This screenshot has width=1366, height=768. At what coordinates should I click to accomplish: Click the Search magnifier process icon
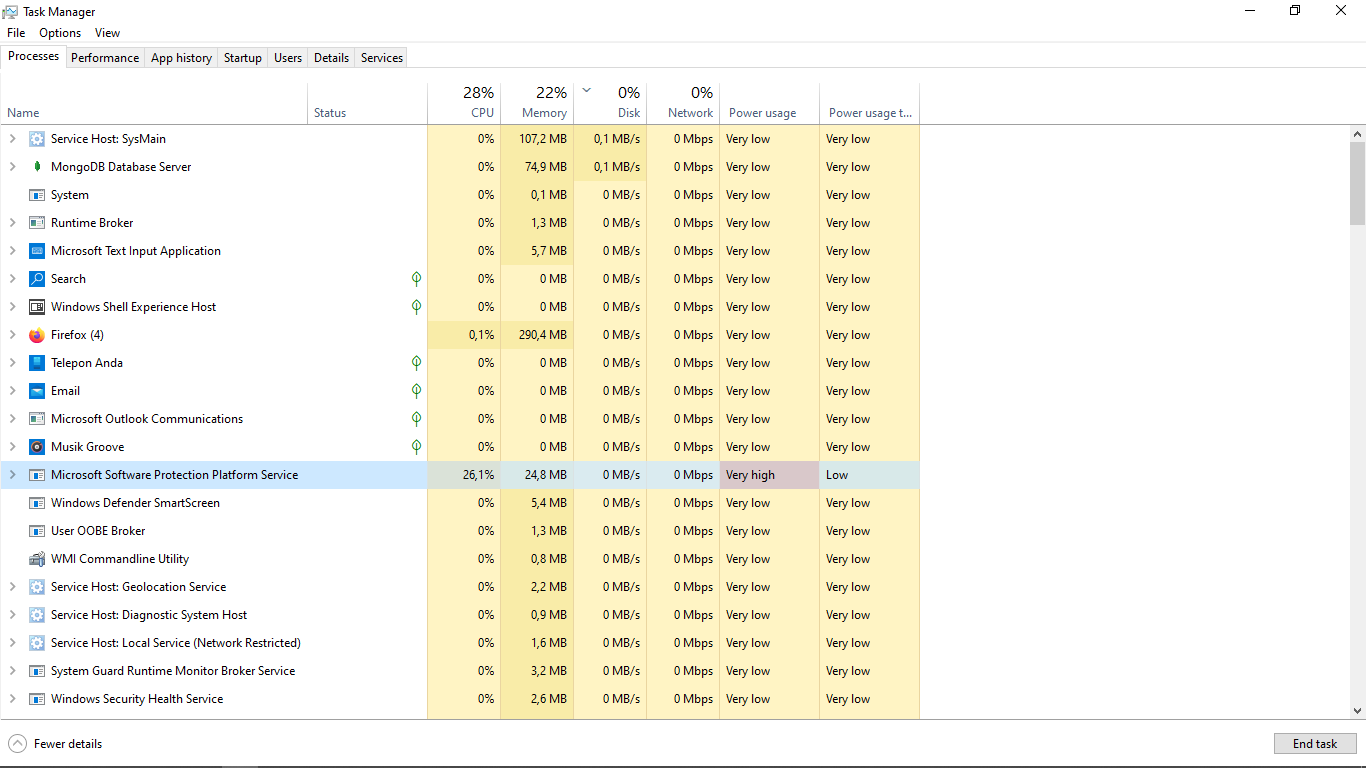click(37, 279)
